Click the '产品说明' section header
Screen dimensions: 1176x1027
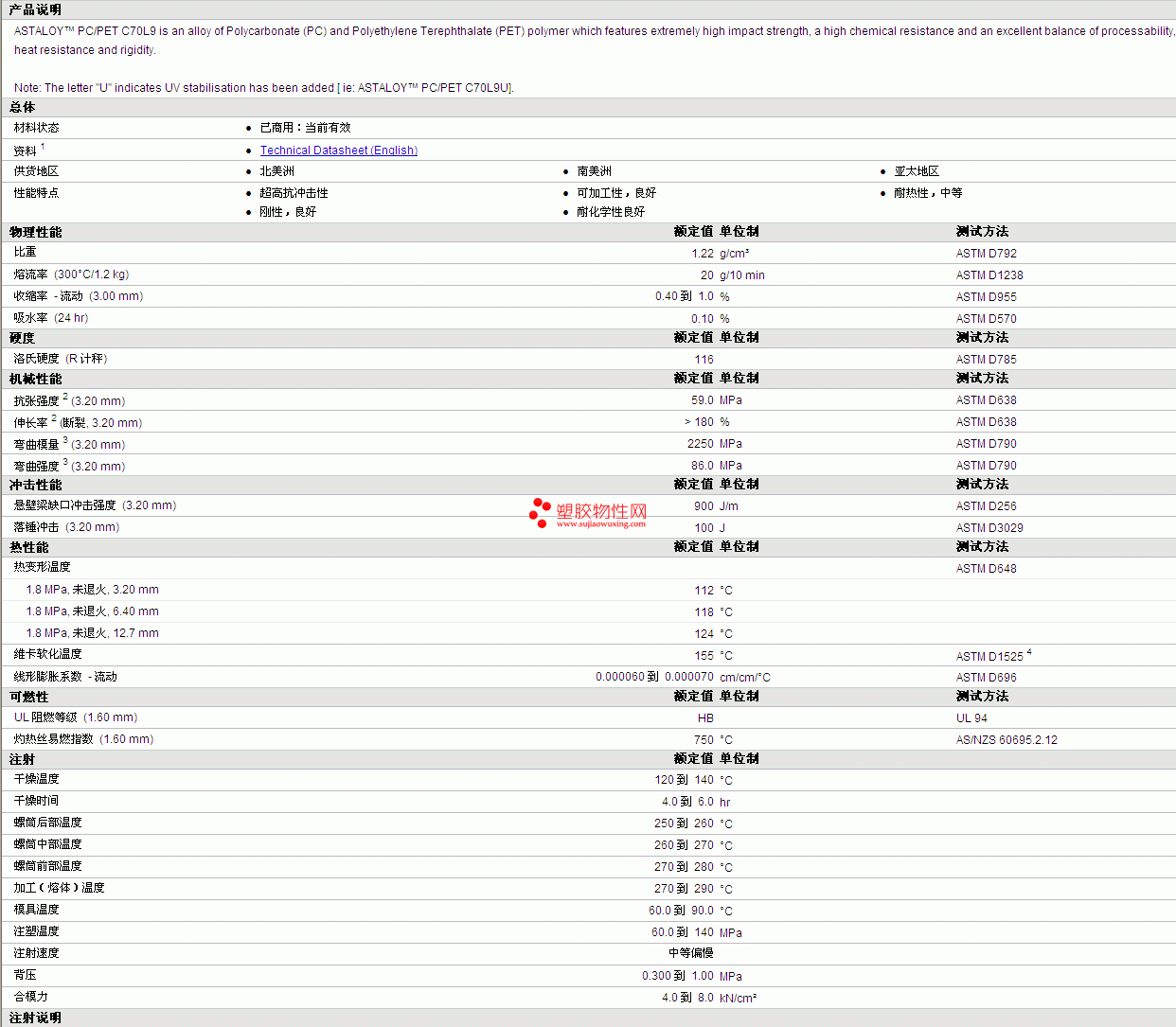(35, 9)
